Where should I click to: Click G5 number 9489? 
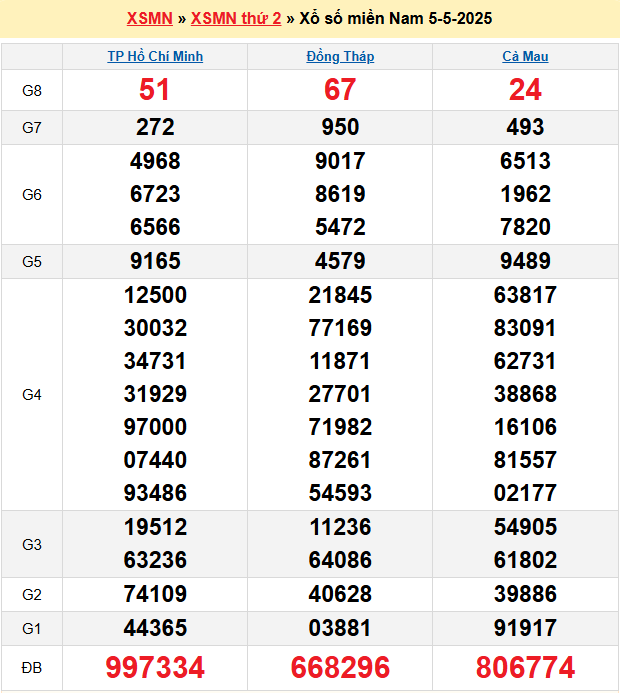click(x=525, y=261)
